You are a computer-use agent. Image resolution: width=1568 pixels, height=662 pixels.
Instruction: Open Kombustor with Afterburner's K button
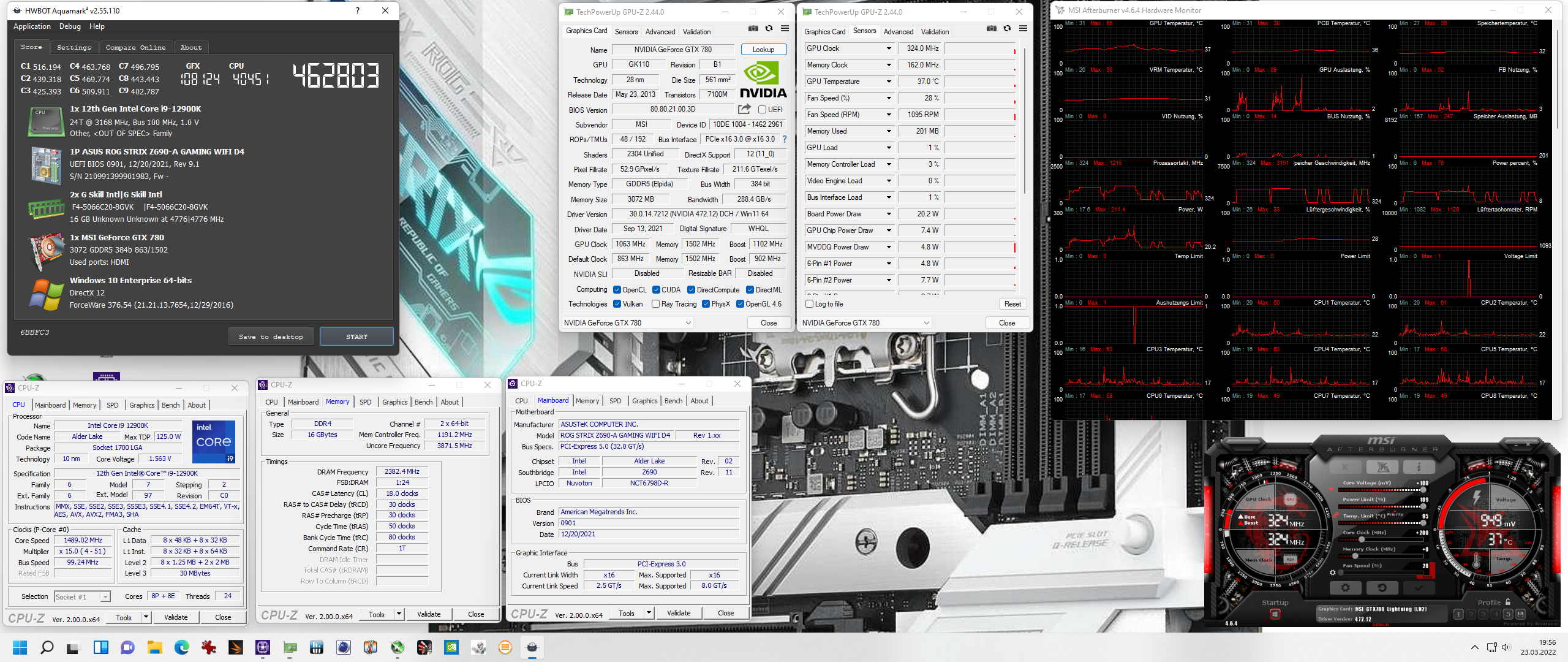(1346, 467)
